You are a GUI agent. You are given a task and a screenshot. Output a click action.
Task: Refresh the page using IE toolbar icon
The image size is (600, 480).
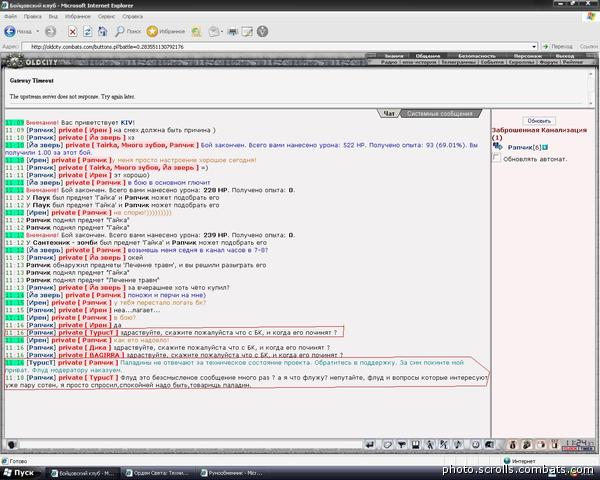coord(88,32)
